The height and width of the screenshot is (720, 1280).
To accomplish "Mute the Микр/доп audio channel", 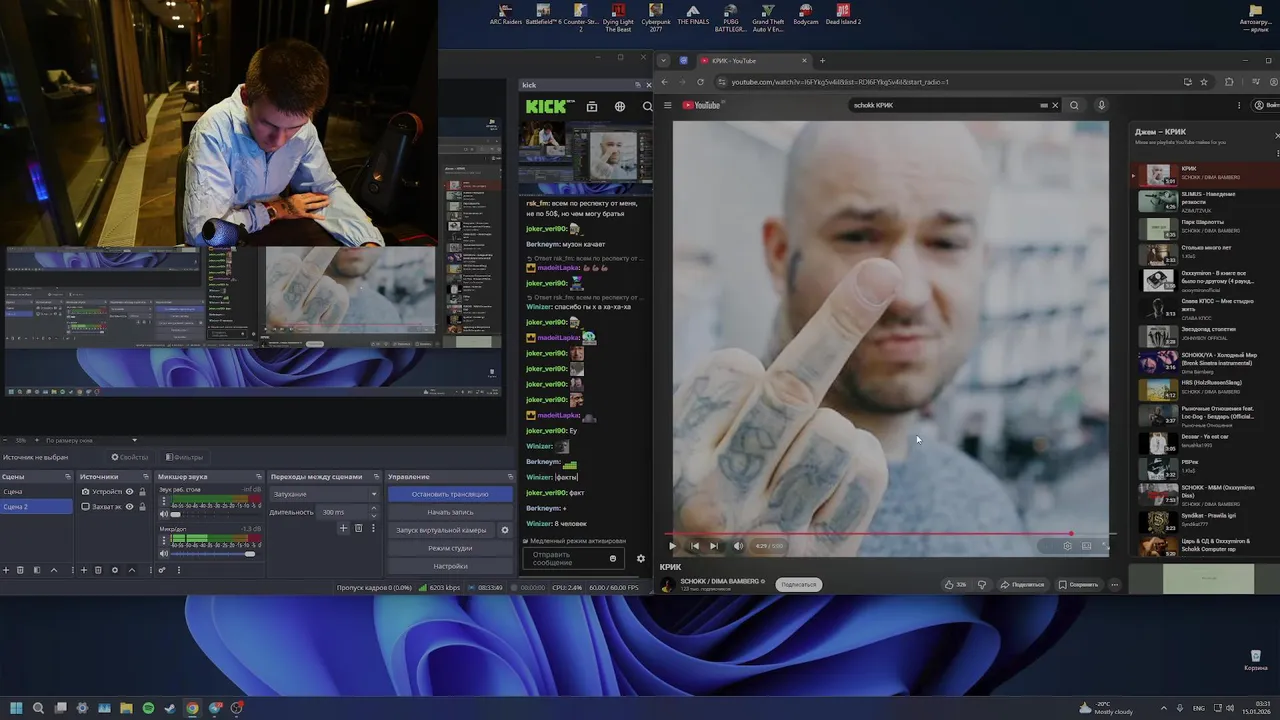I will coord(164,553).
